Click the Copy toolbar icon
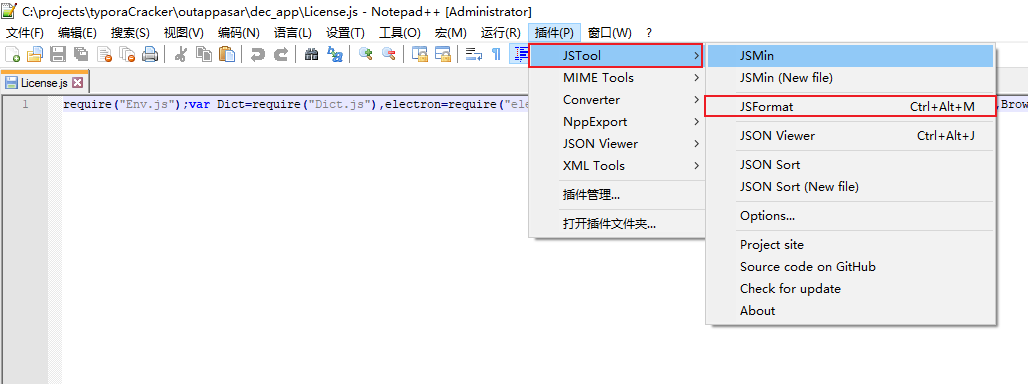The image size is (1028, 384). point(204,54)
